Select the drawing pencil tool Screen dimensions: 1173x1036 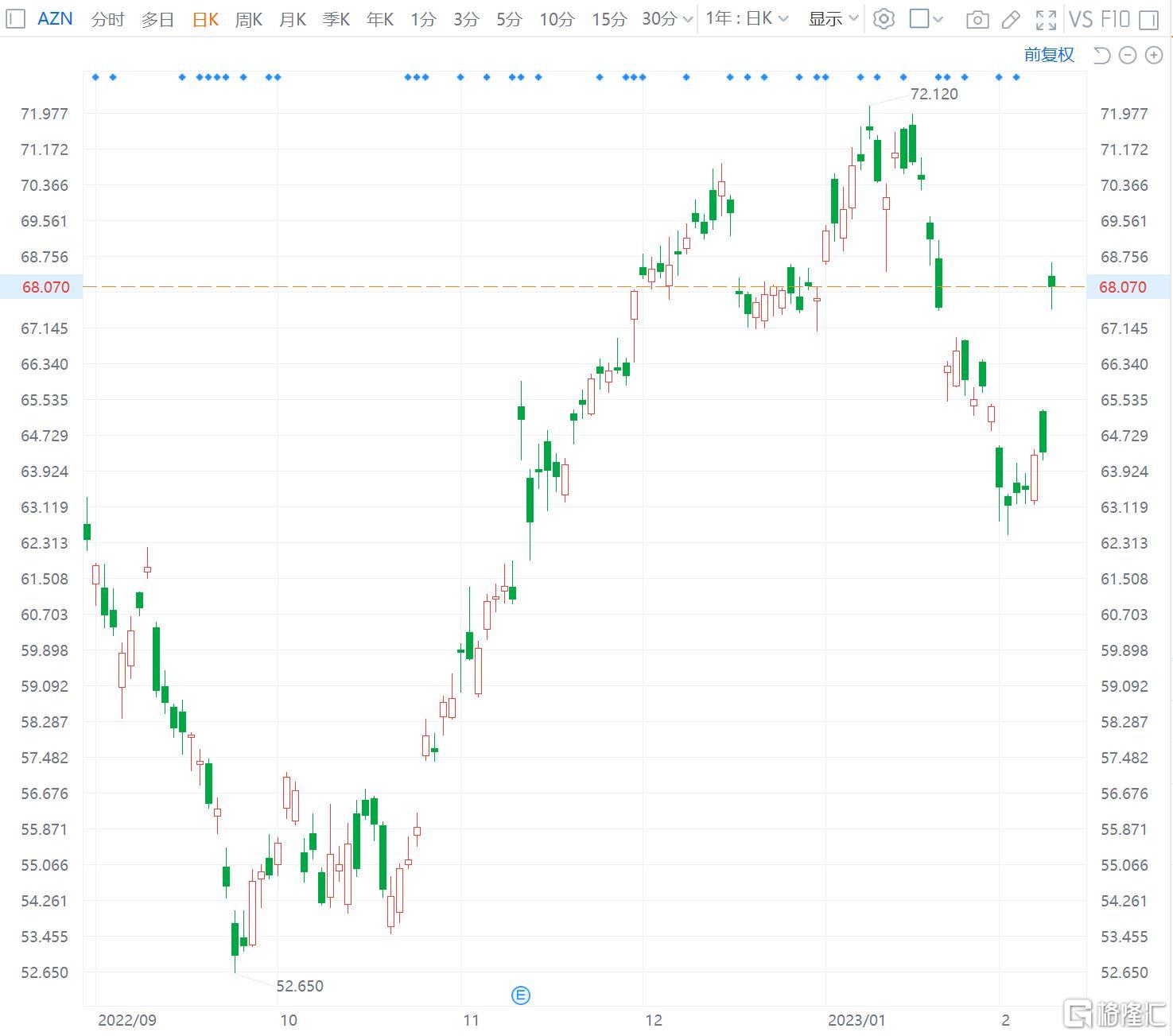click(x=1011, y=19)
